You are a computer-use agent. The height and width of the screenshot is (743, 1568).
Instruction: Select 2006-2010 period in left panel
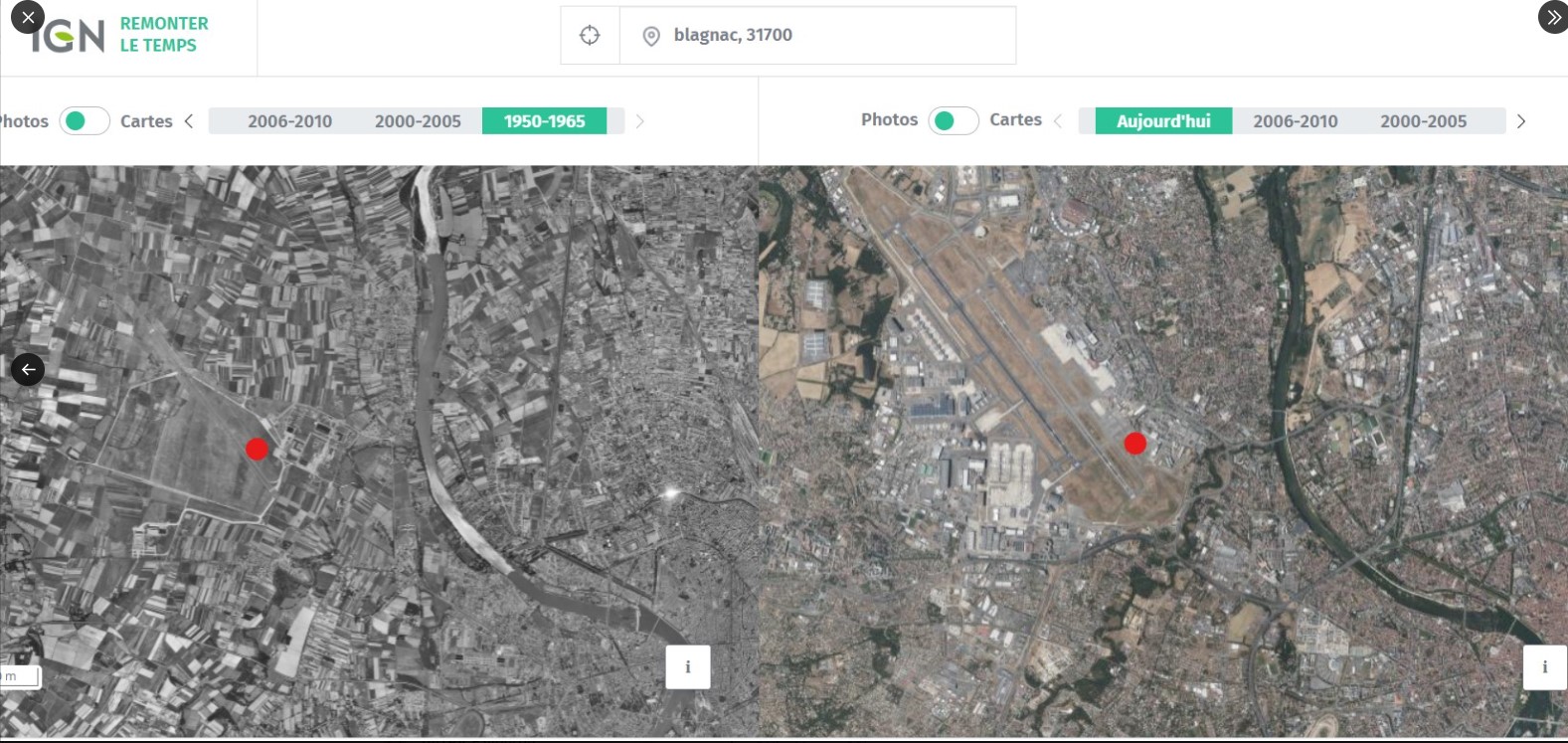click(x=289, y=121)
